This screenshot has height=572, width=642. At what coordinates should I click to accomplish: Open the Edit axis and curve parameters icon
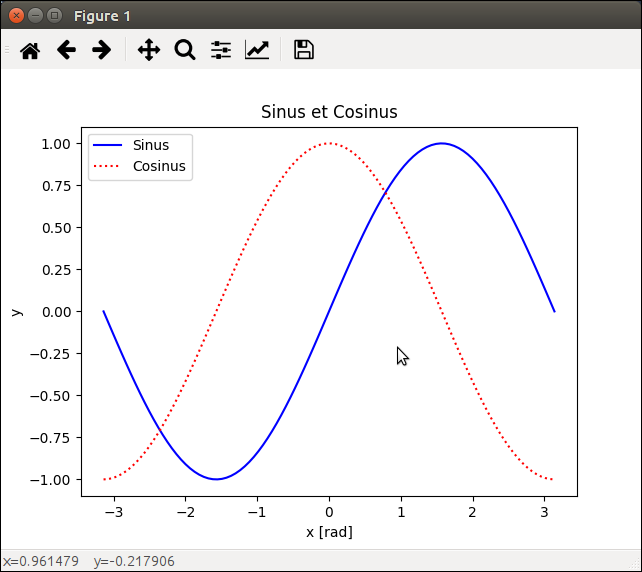[x=257, y=50]
